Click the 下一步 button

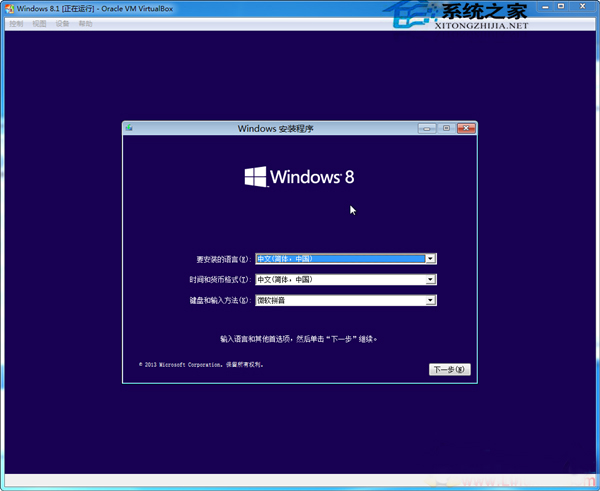coord(450,369)
